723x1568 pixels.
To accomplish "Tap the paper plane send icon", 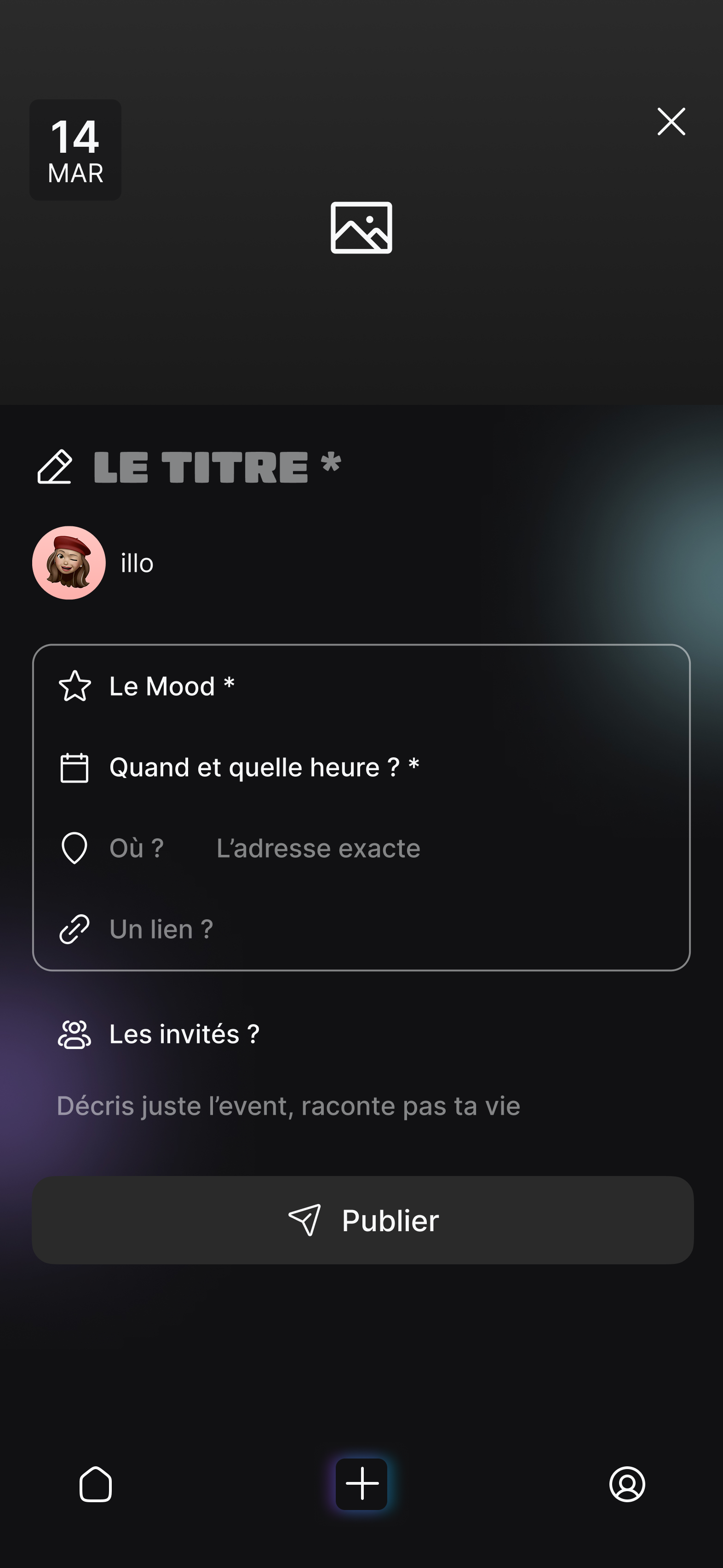I will pos(304,1220).
